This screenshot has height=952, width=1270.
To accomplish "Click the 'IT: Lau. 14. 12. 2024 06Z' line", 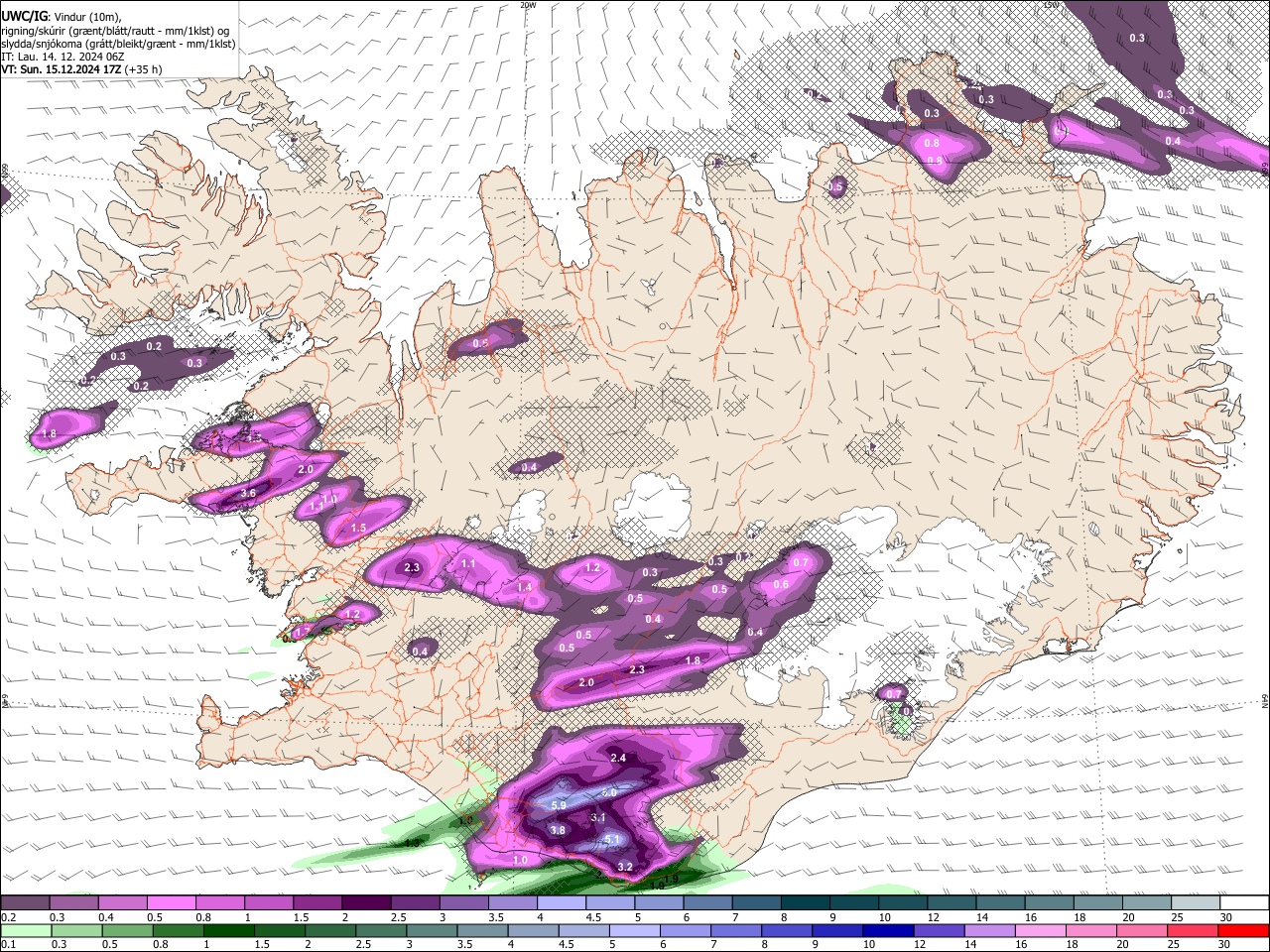I will pyautogui.click(x=63, y=57).
